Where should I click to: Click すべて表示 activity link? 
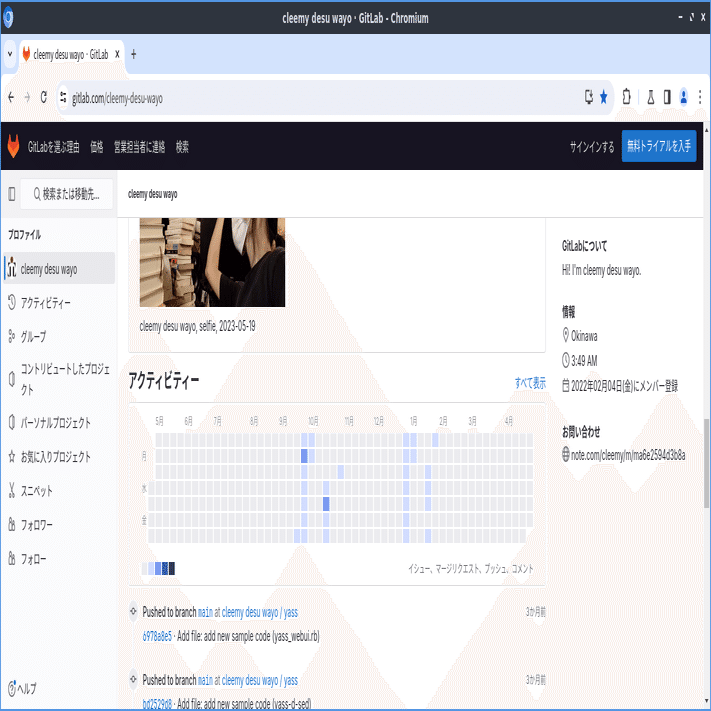point(530,383)
